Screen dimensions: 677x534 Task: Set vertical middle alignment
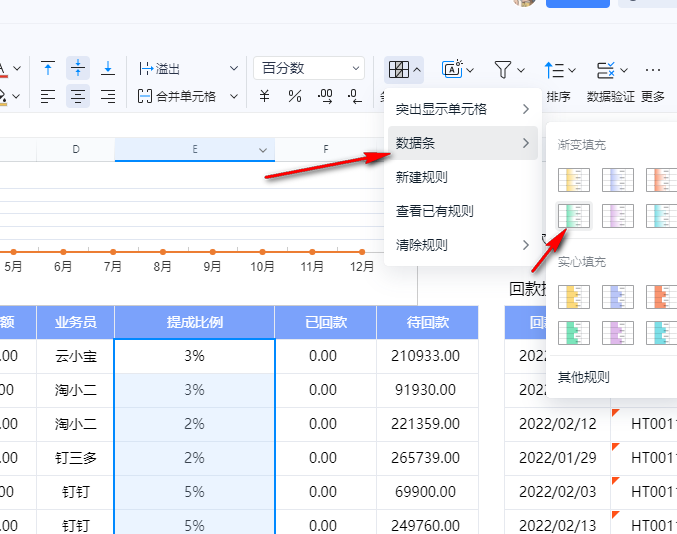pyautogui.click(x=78, y=68)
